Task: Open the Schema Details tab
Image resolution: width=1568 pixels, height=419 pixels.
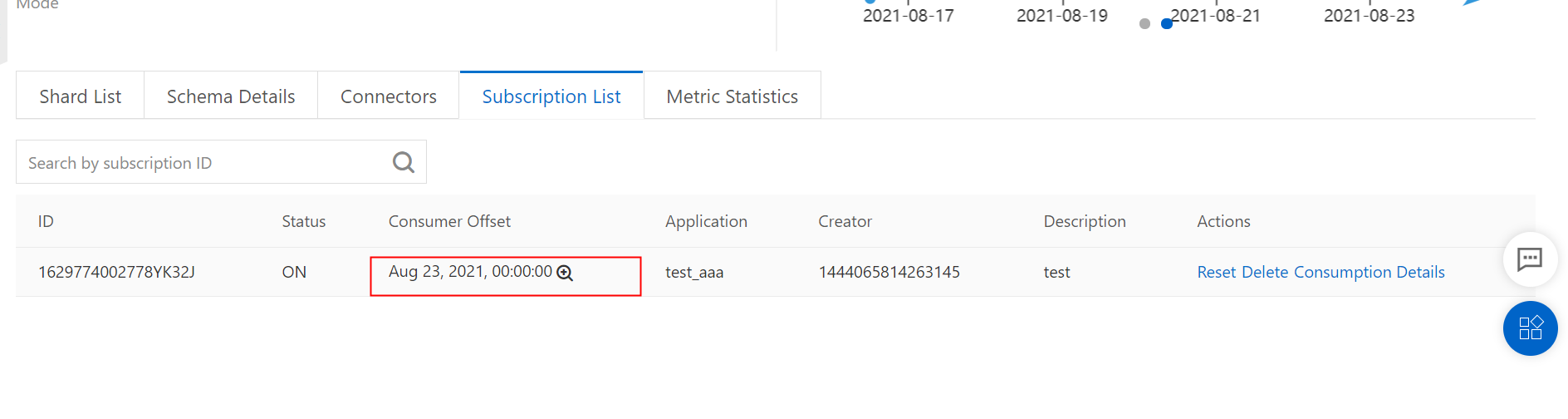Action: (231, 96)
